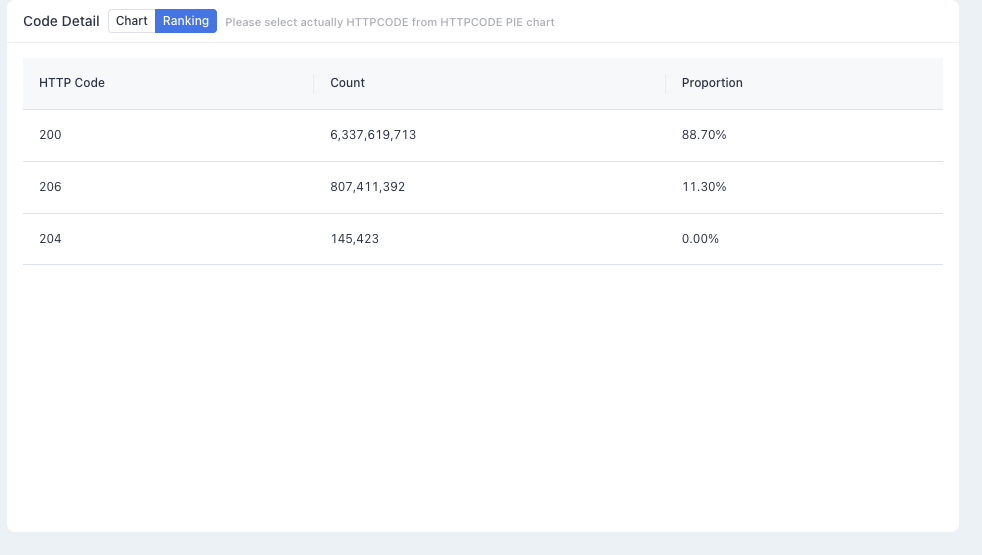Click the Count column header

[x=348, y=83]
